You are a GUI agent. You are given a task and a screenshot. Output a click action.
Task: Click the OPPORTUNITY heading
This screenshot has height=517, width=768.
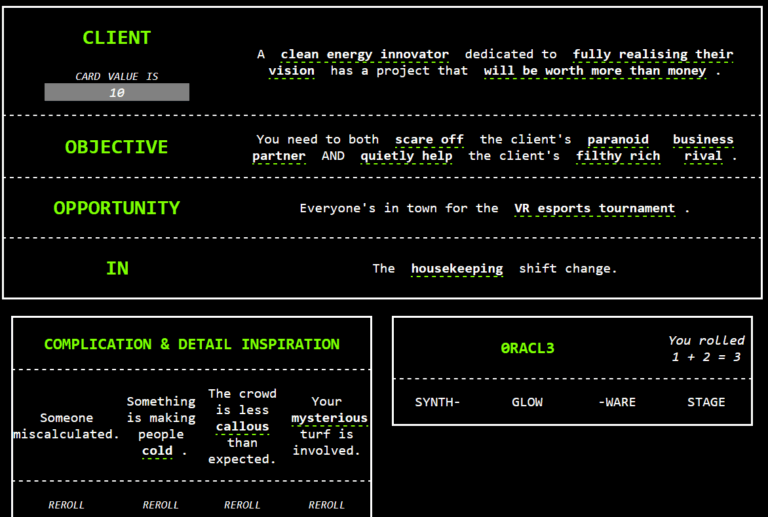click(x=116, y=208)
